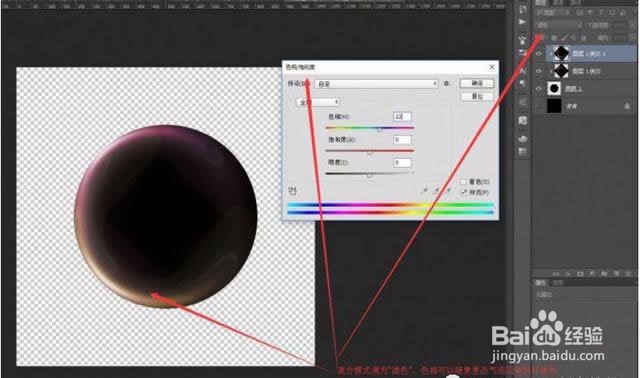Screen dimensions: 640x378
Task: Toggle the preview (预览) checkbox
Action: [464, 192]
